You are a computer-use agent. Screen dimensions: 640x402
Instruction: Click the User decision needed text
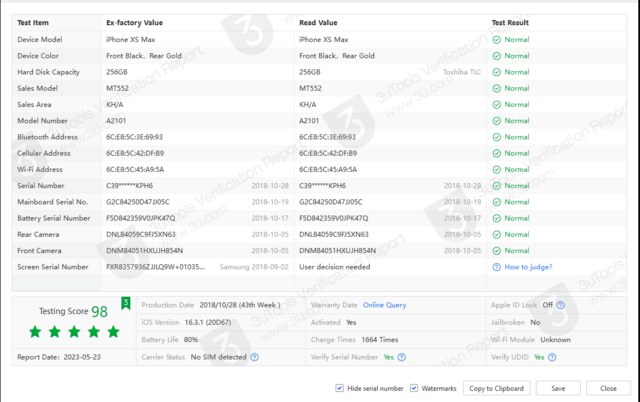[335, 267]
